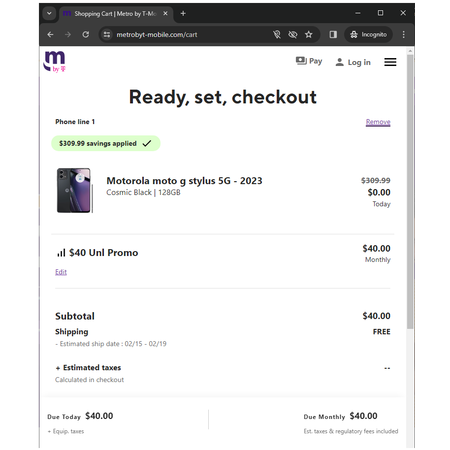Image resolution: width=450 pixels, height=450 pixels.
Task: Click the Motorola moto g stylus thumbnail
Action: (74, 190)
